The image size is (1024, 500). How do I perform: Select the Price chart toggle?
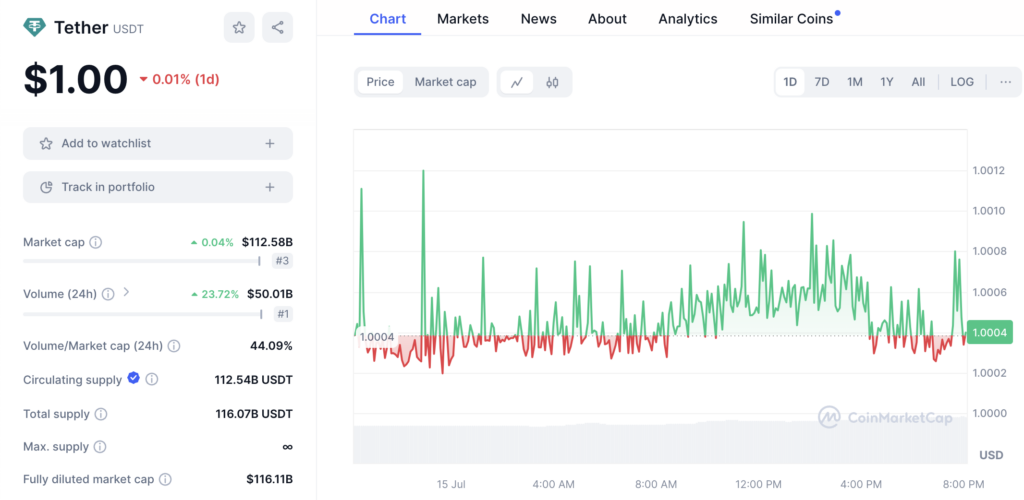(x=380, y=82)
